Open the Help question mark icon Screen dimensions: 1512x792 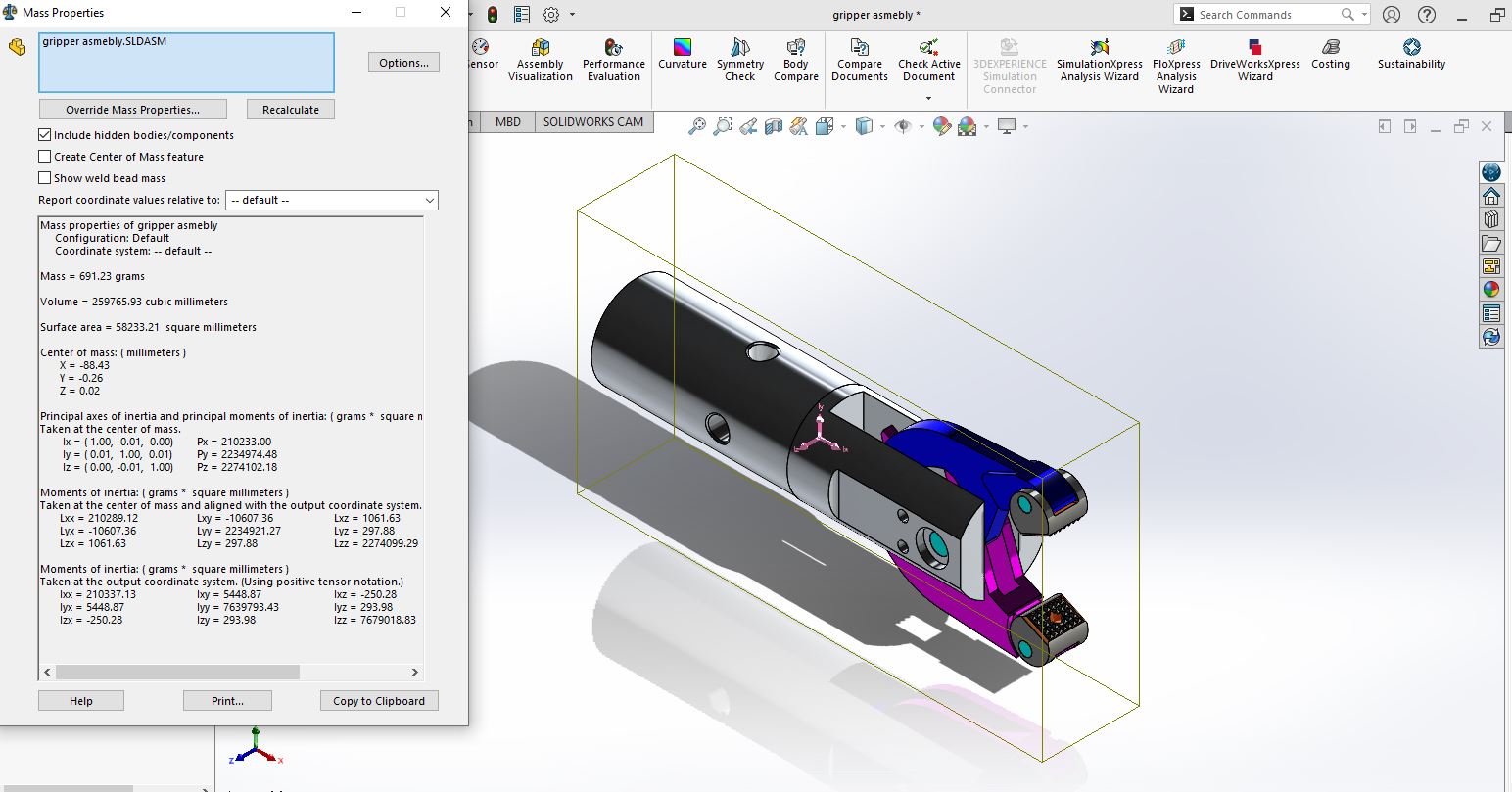click(1426, 15)
